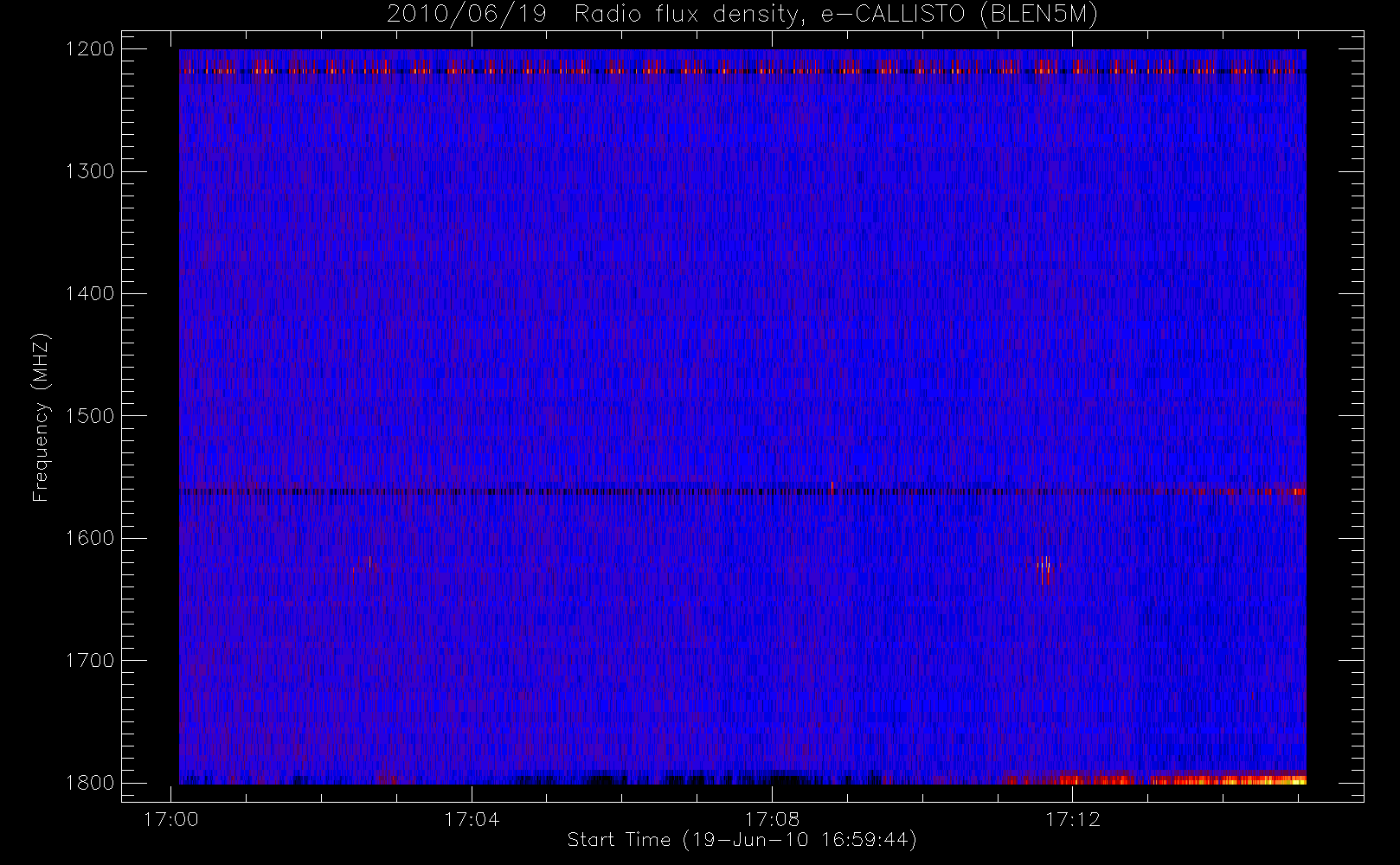Click the bright burst near 1620 MHz after 17:11
The image size is (1400, 865).
tap(1044, 569)
